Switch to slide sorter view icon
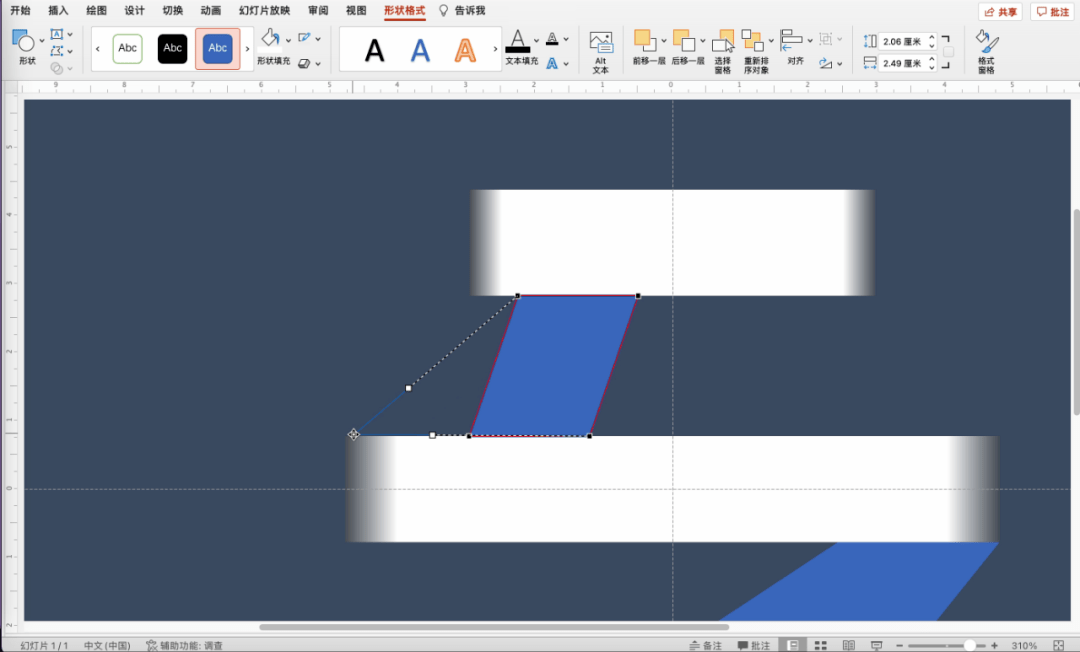Viewport: 1080px width, 652px height. (x=820, y=645)
